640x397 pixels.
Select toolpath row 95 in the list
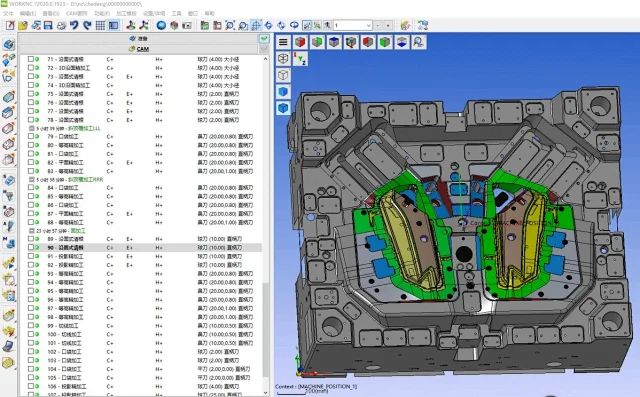[x=141, y=291]
